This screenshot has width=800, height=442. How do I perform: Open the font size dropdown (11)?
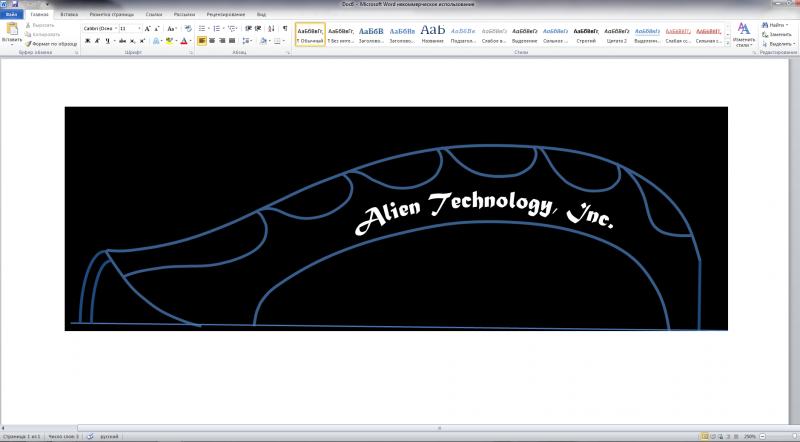click(x=139, y=29)
